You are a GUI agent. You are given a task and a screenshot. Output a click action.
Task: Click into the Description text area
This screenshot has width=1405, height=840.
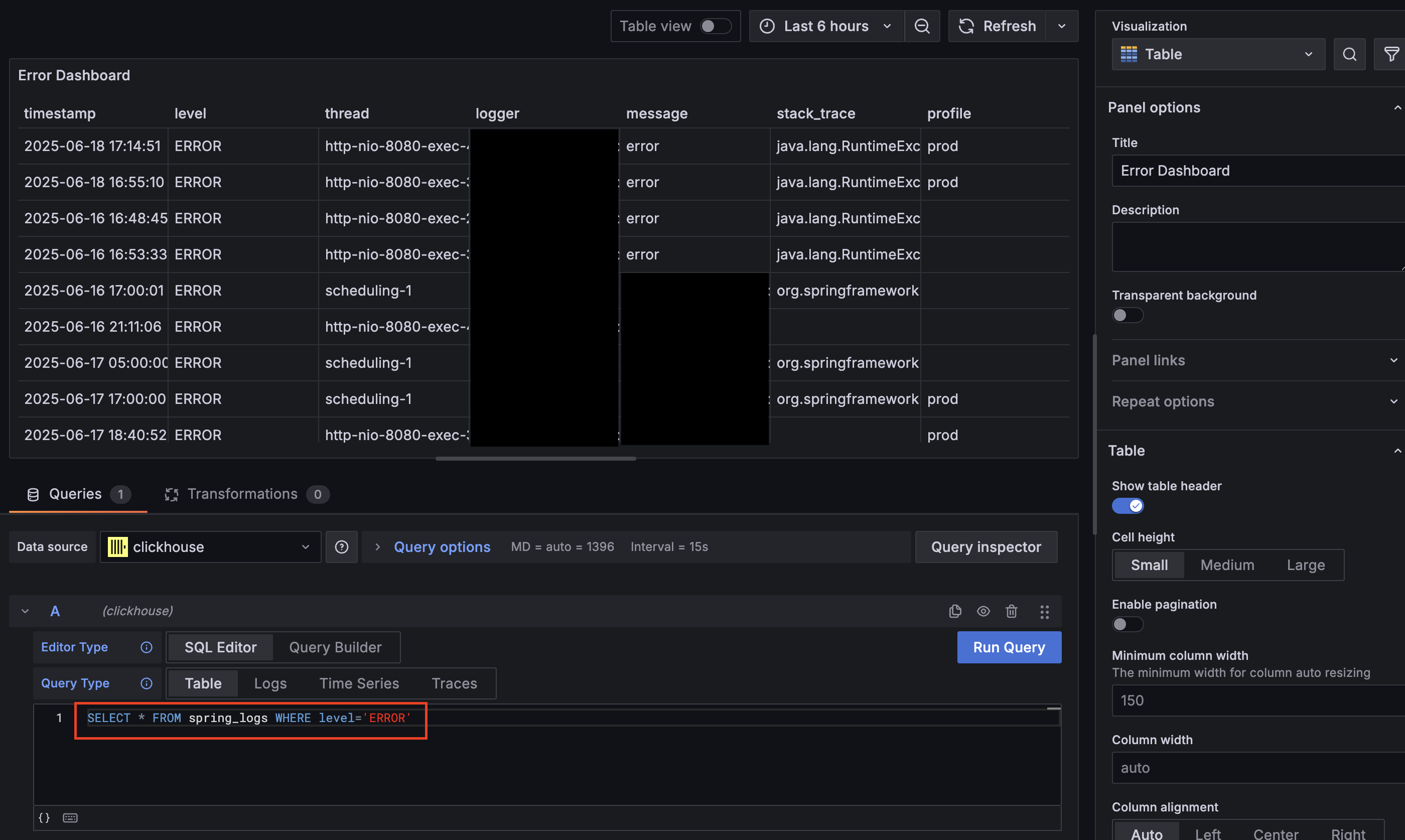coord(1258,247)
